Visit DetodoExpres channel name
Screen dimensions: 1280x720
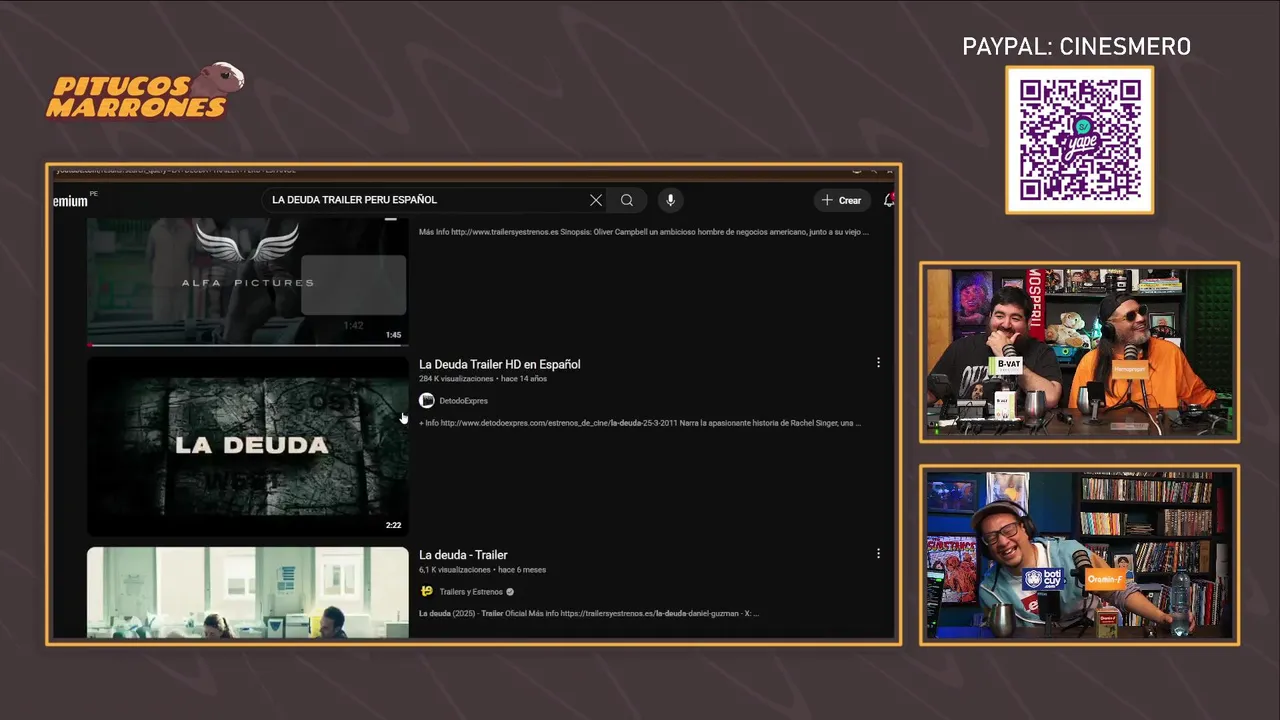(x=464, y=401)
